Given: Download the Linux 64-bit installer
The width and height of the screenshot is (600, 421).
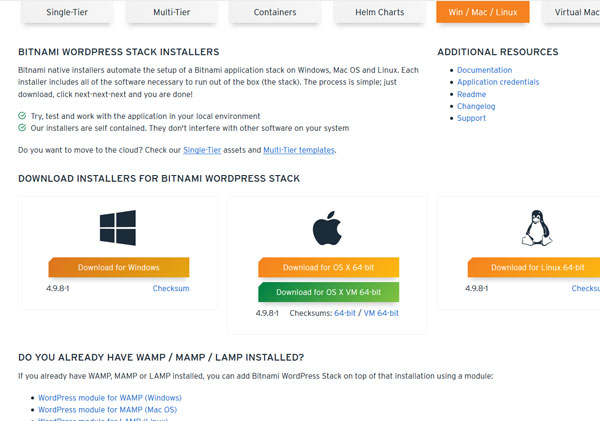Looking at the screenshot, I should click(534, 267).
